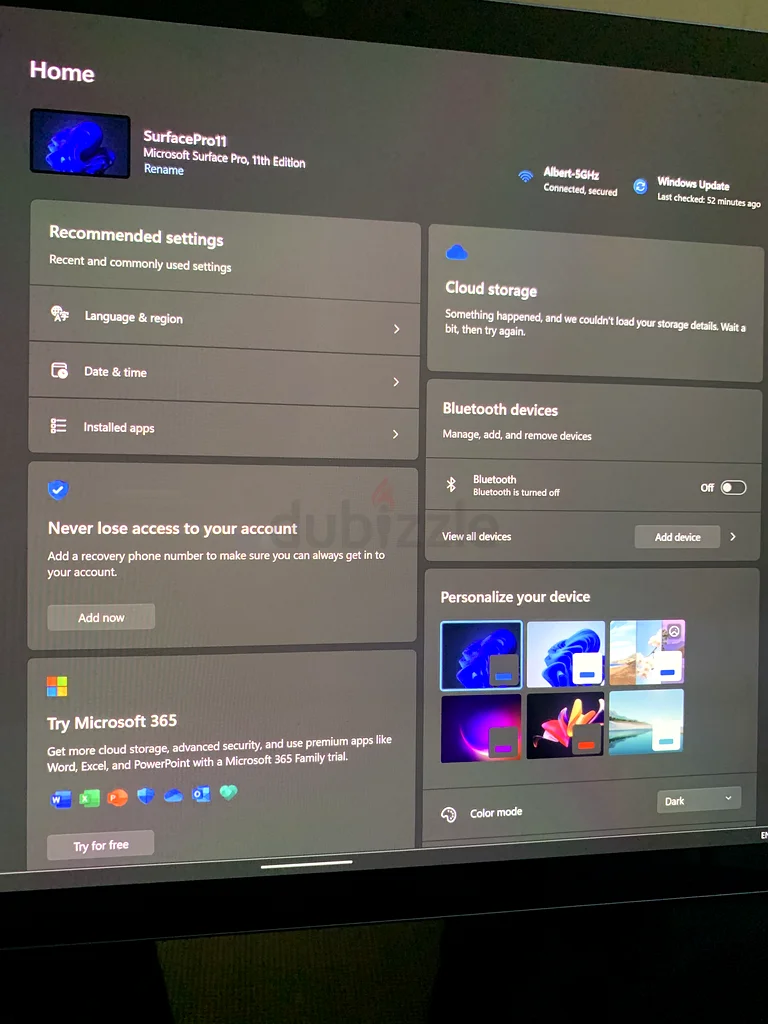Click the blue shield account security icon
Image resolution: width=768 pixels, height=1024 pixels.
58,489
